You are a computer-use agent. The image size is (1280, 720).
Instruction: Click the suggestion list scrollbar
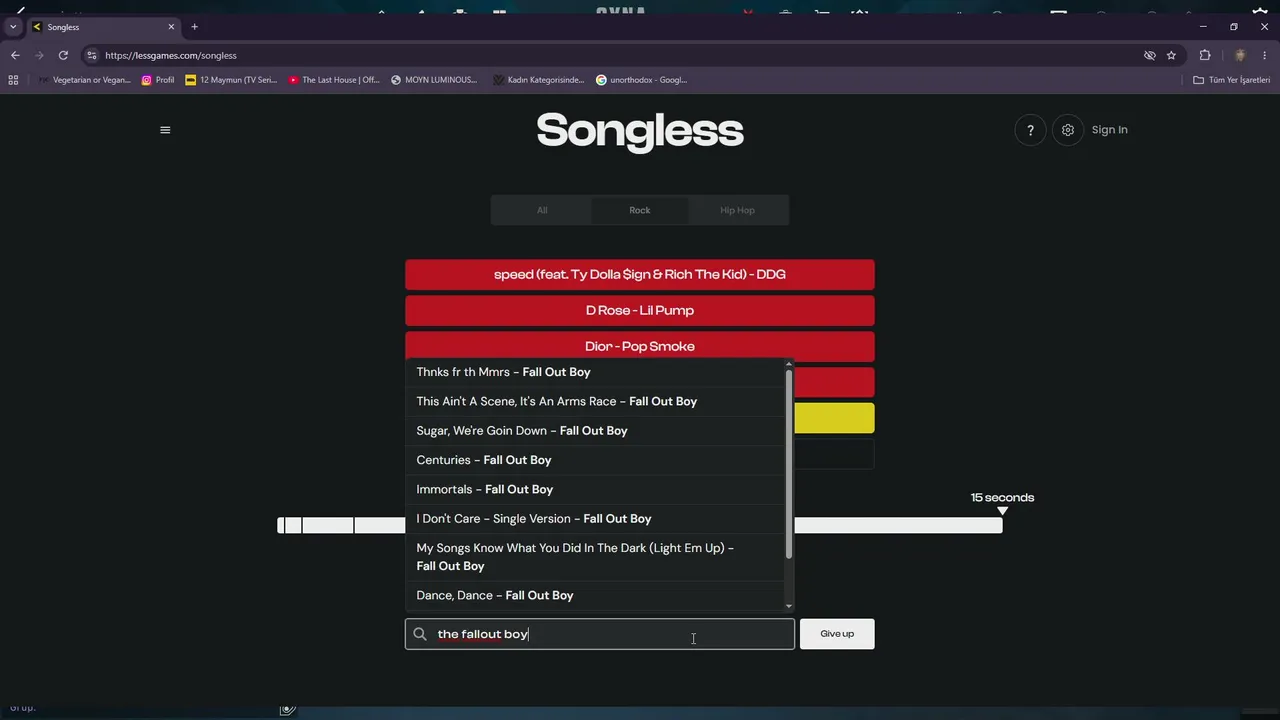(x=789, y=465)
